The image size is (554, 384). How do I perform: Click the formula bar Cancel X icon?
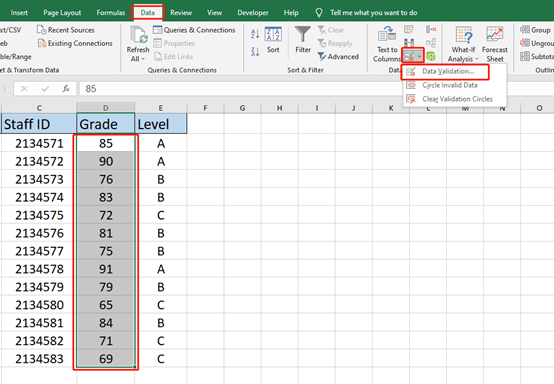(24, 89)
